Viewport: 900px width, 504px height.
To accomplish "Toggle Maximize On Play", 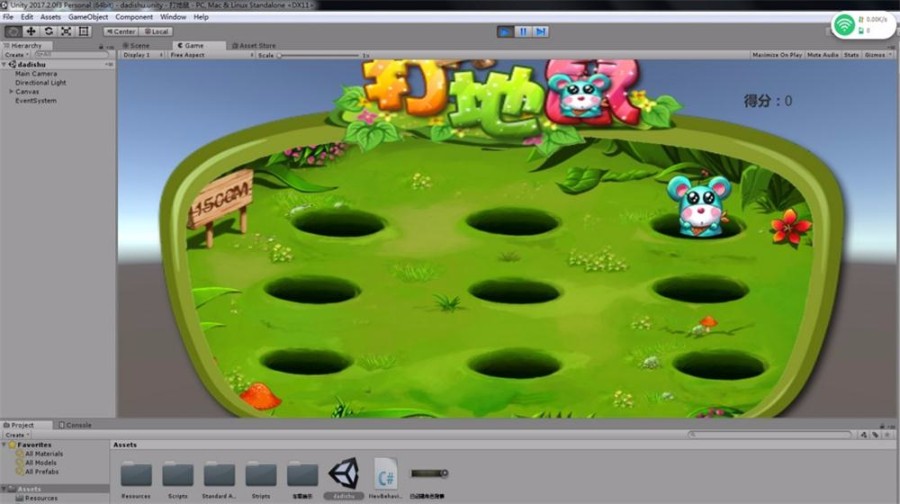I will (777, 55).
